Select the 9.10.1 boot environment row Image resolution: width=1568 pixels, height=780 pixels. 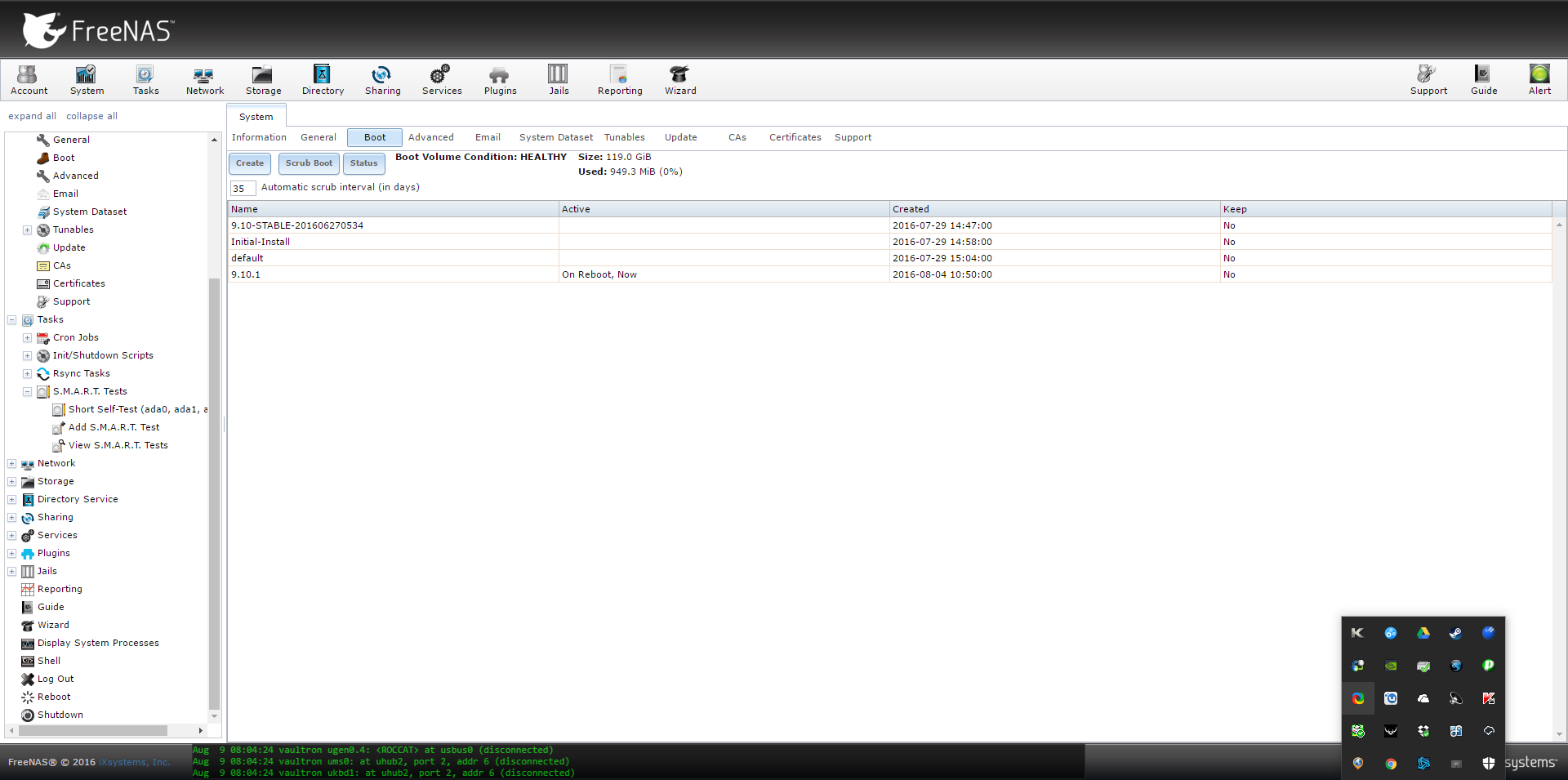pos(890,274)
